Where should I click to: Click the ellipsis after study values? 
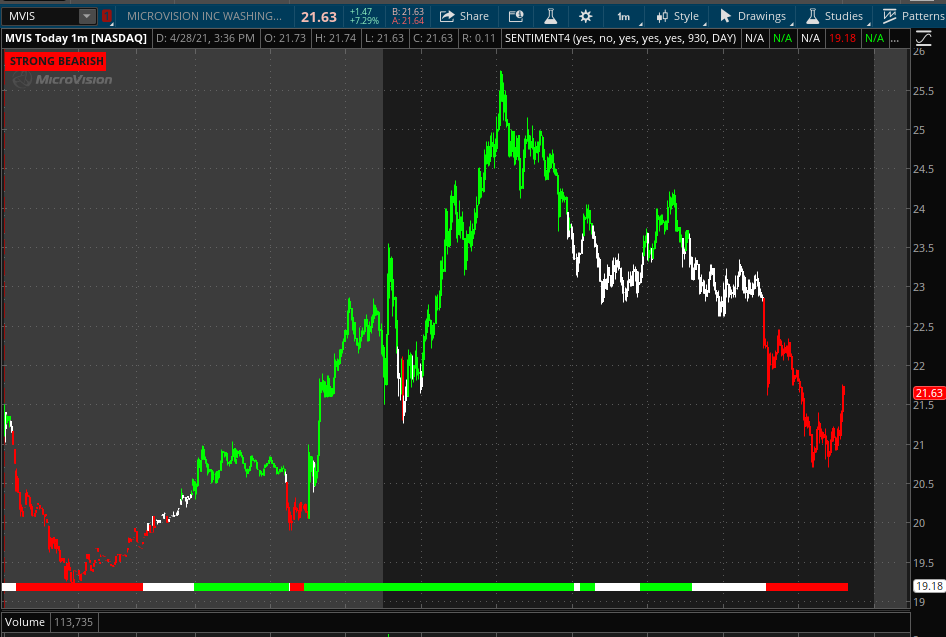[x=895, y=38]
